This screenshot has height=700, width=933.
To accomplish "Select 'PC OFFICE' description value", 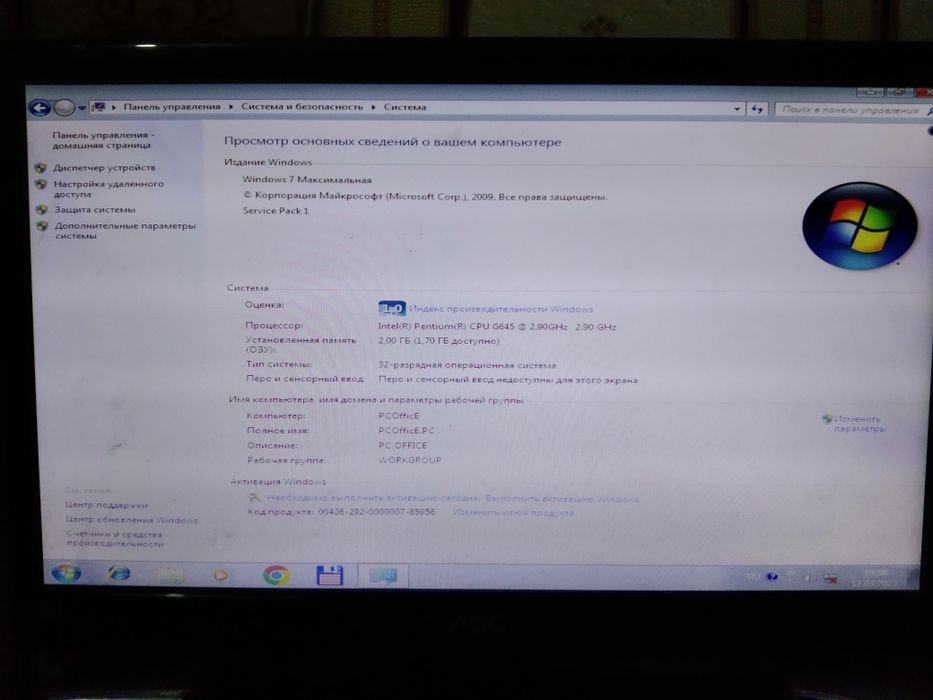I will [x=403, y=445].
